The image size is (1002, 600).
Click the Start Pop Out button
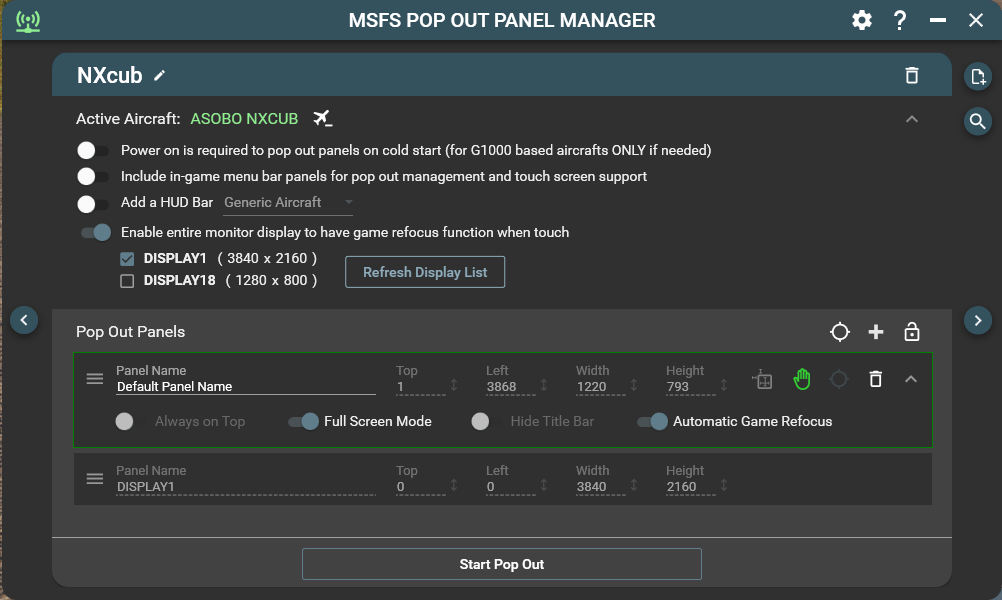click(501, 564)
